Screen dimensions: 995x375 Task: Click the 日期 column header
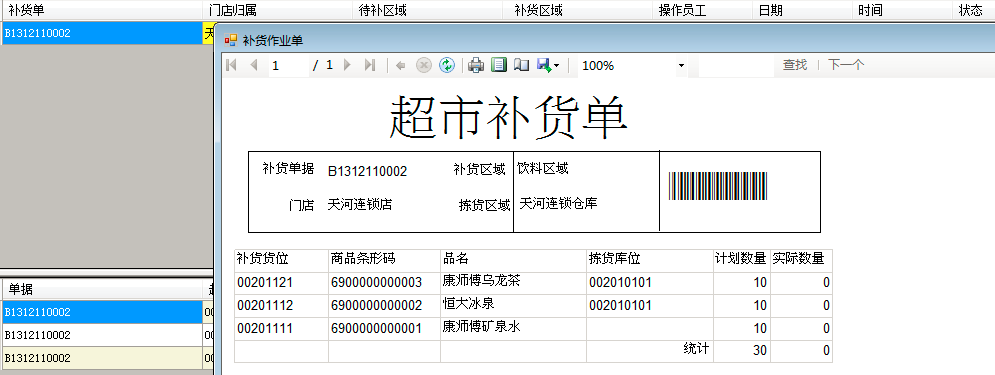click(801, 10)
